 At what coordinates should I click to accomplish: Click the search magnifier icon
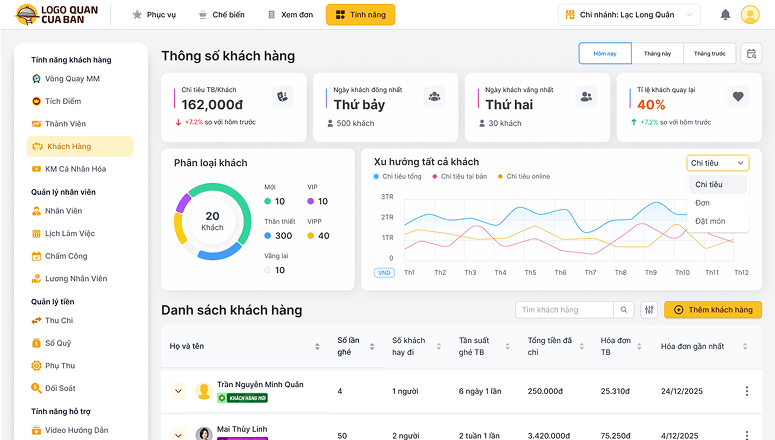(624, 310)
